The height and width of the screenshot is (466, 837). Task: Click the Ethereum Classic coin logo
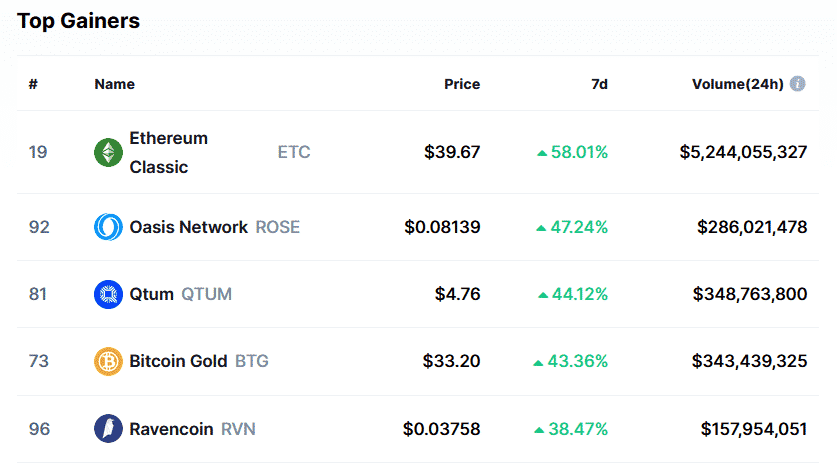(108, 152)
